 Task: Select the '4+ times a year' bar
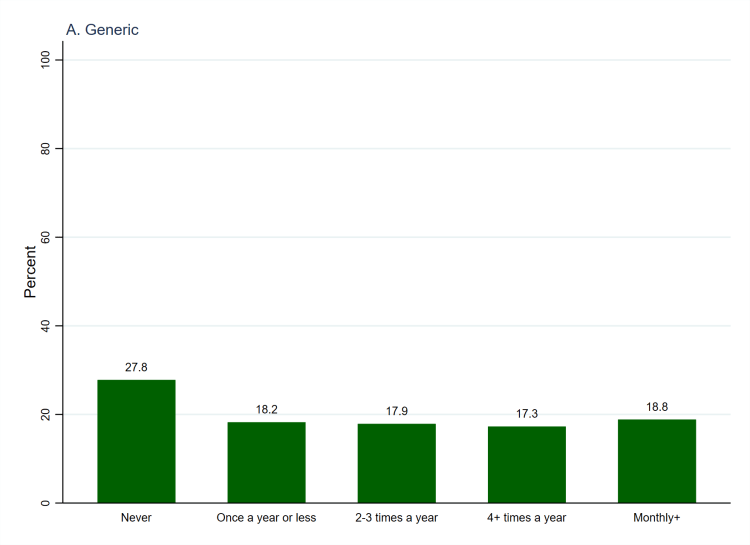pos(526,464)
